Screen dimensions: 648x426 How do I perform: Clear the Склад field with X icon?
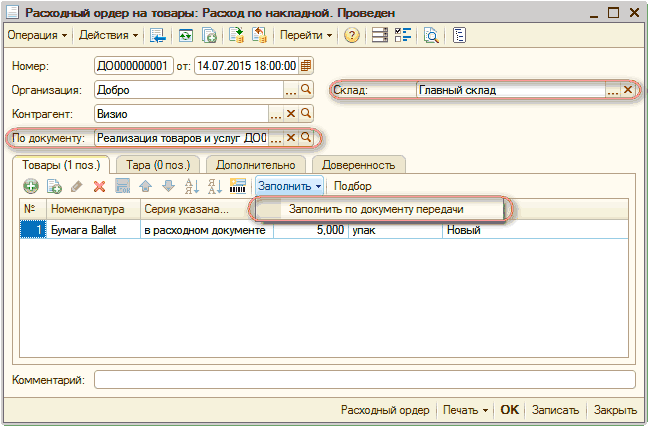click(627, 90)
